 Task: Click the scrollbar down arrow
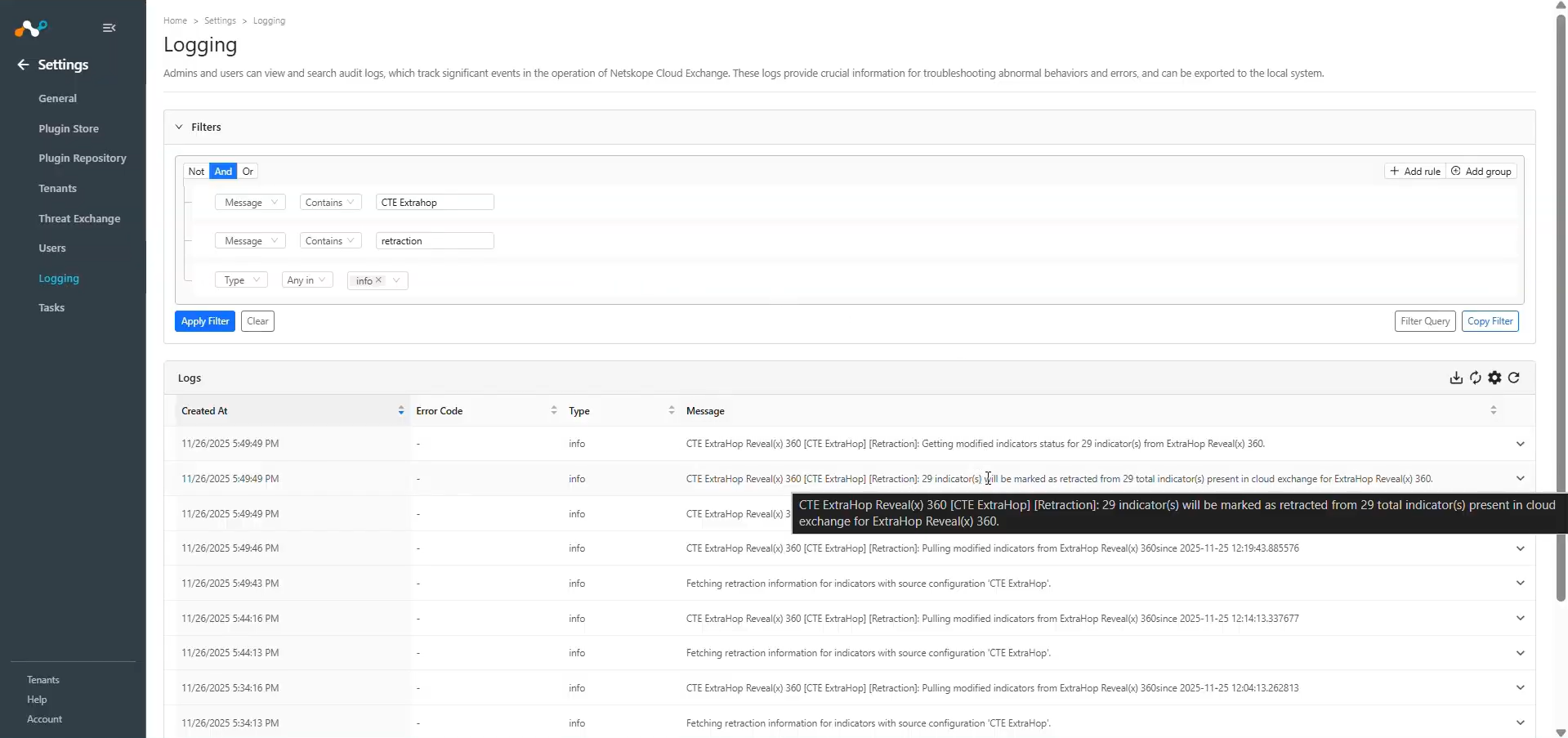pyautogui.click(x=1561, y=732)
